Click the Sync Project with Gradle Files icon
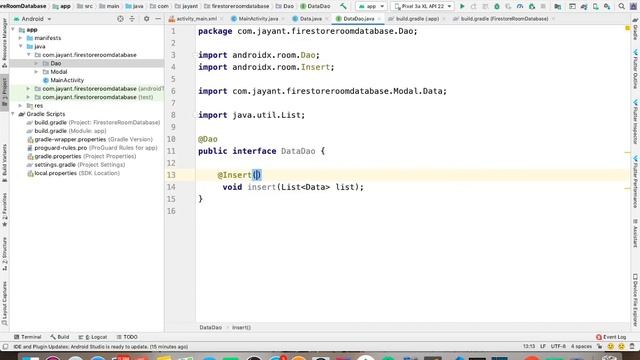The image size is (640, 360). 584,6
